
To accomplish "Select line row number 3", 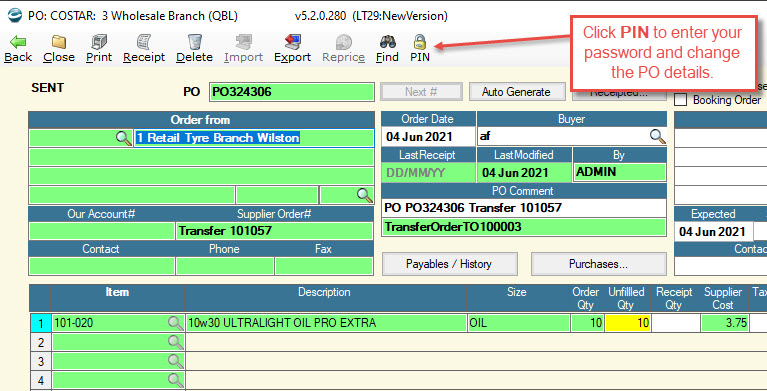I will click(x=41, y=362).
